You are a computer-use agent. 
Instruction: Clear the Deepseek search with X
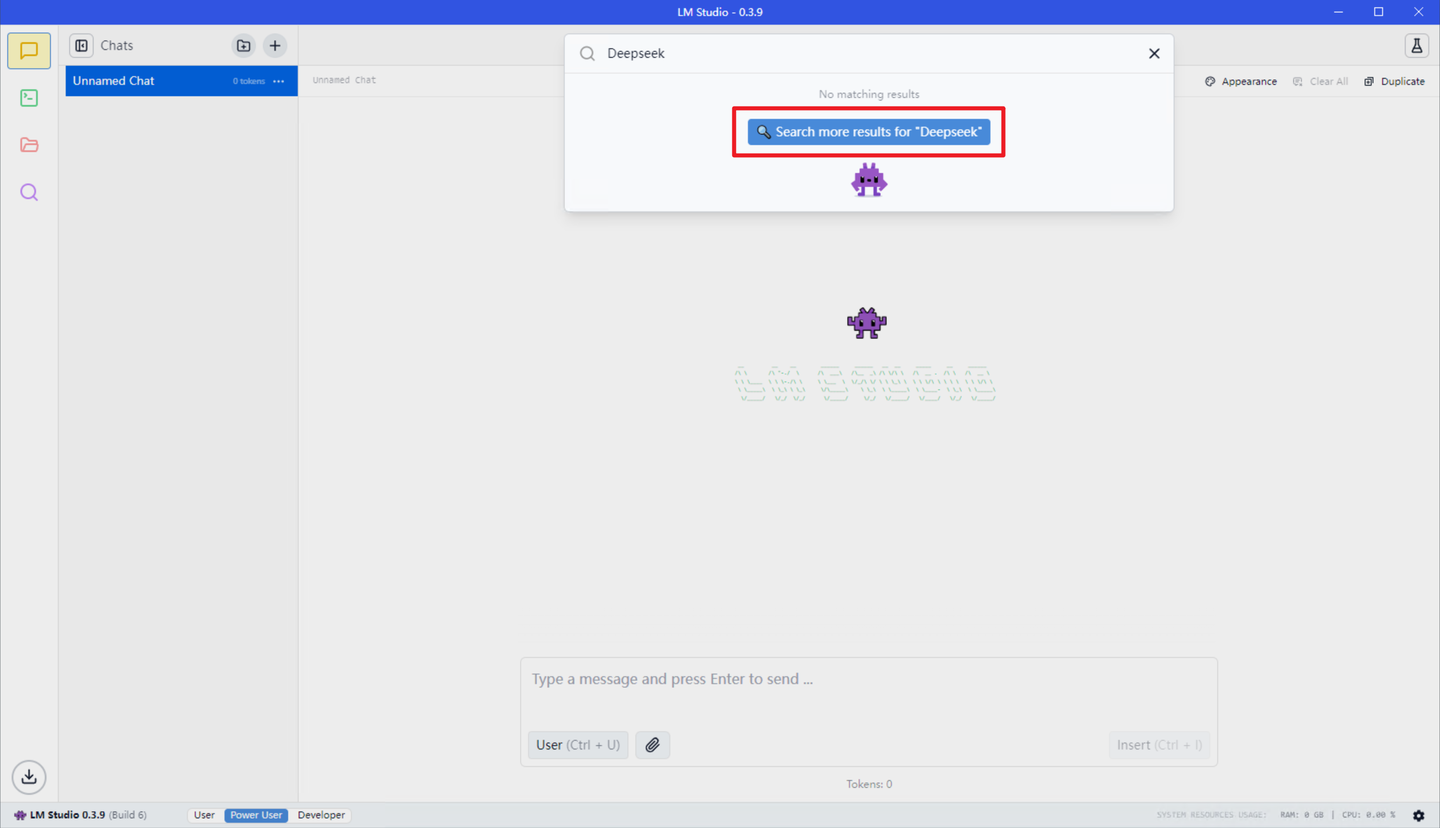click(x=1154, y=54)
